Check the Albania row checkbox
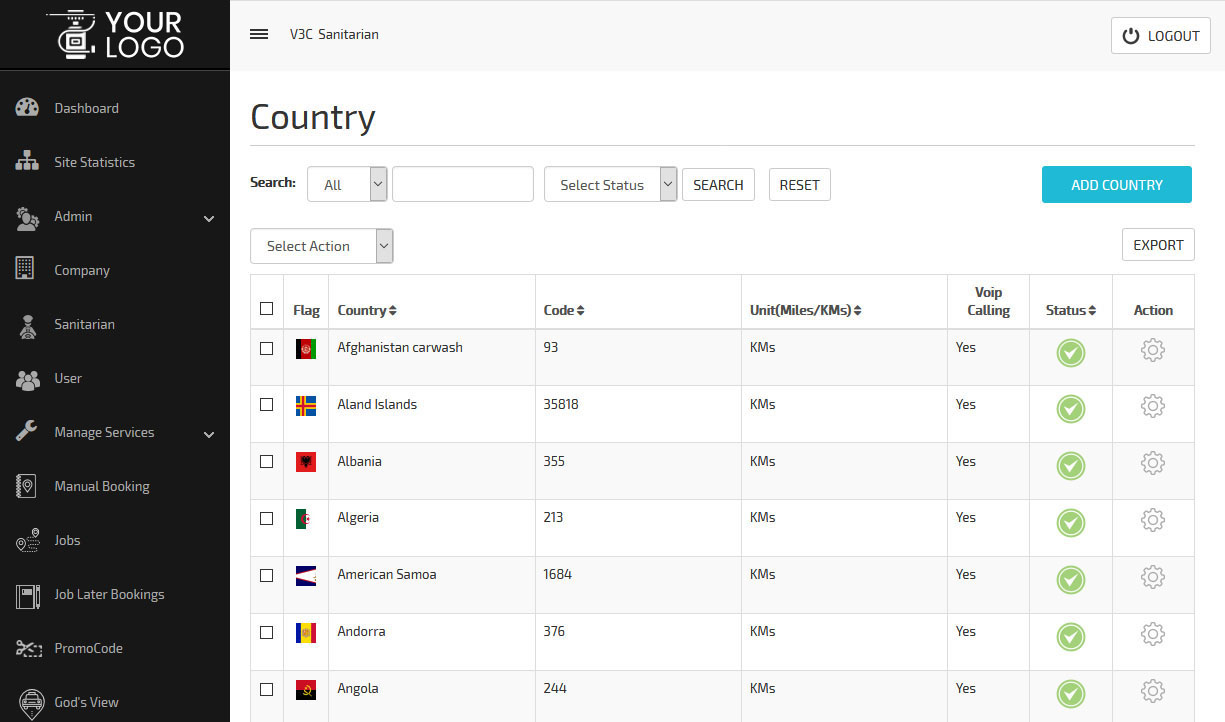This screenshot has width=1225, height=722. click(x=266, y=462)
